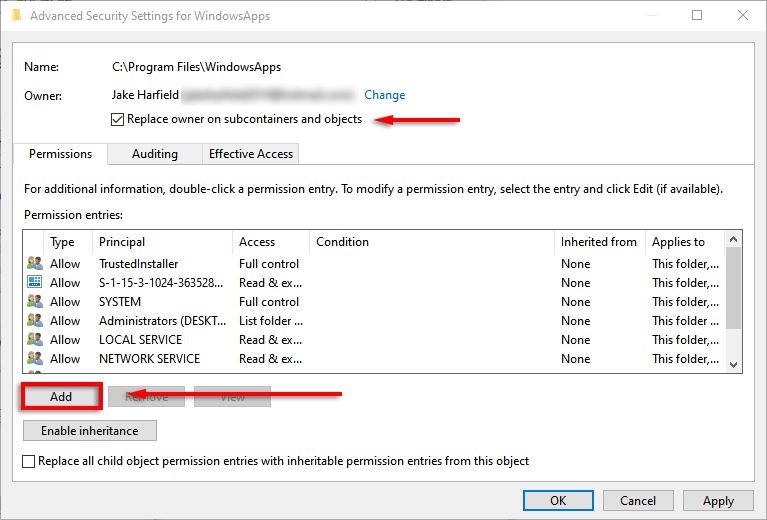
Task: Click the folder icon in title bar
Action: pos(15,16)
